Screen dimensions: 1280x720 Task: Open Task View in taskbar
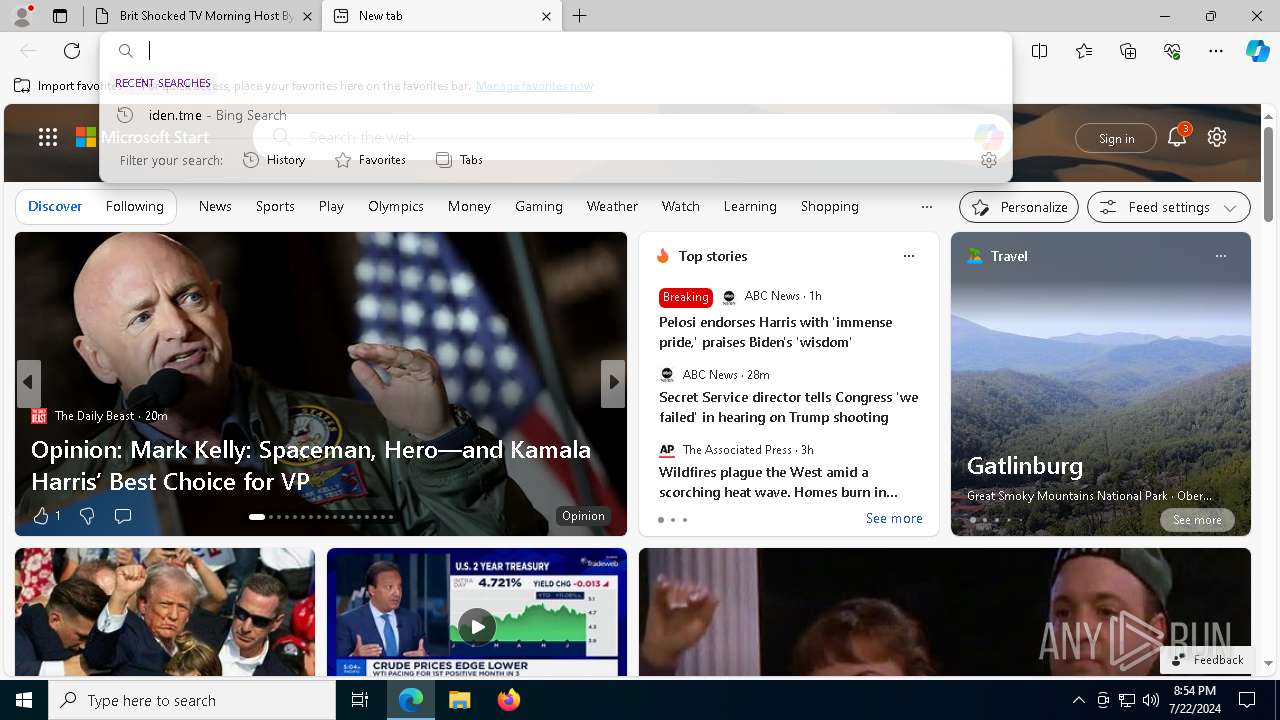pyautogui.click(x=360, y=700)
